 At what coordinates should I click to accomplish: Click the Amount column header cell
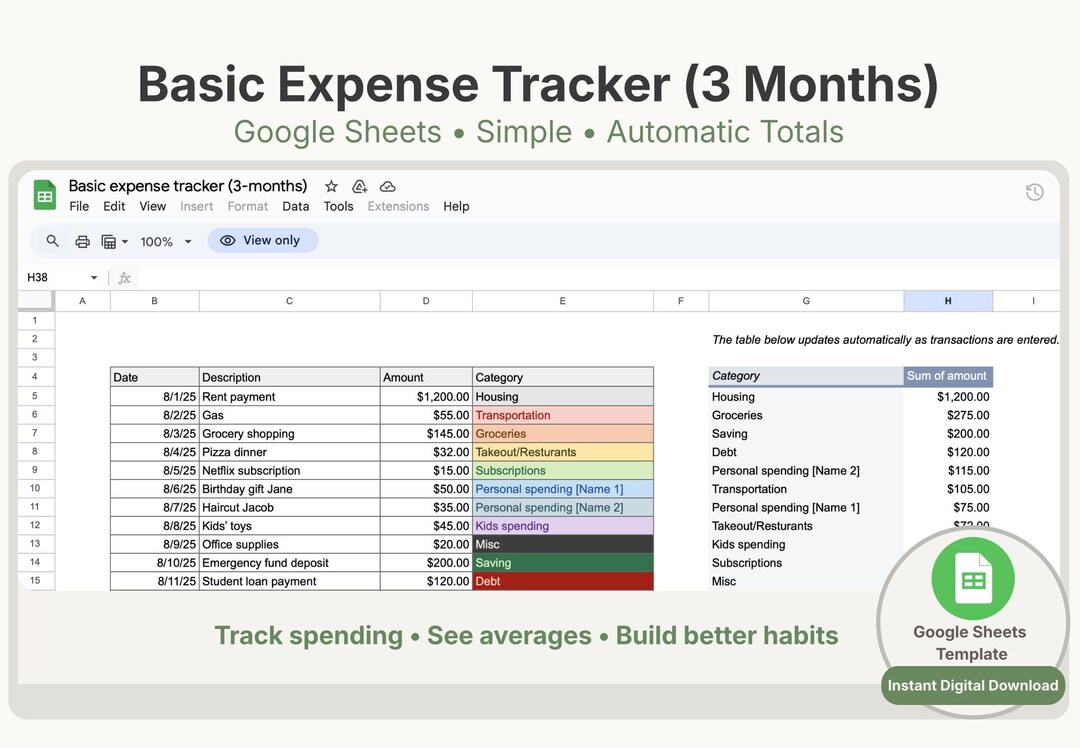pyautogui.click(x=426, y=377)
